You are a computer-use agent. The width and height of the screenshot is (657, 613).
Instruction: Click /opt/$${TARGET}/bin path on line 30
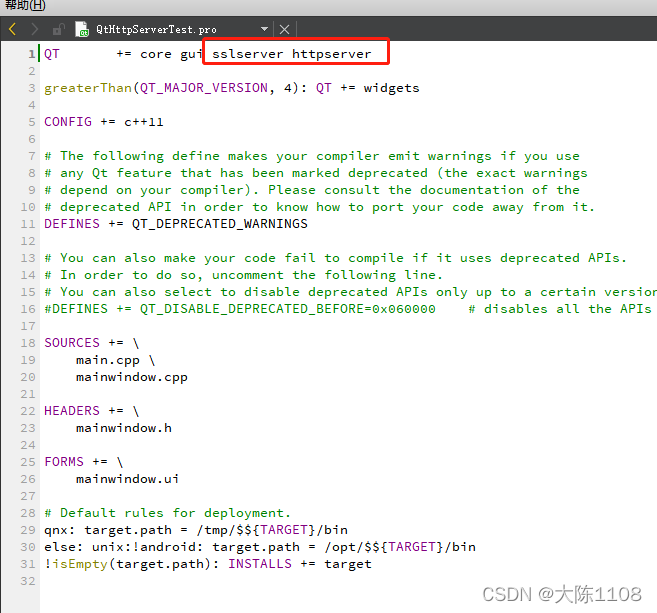[x=400, y=547]
